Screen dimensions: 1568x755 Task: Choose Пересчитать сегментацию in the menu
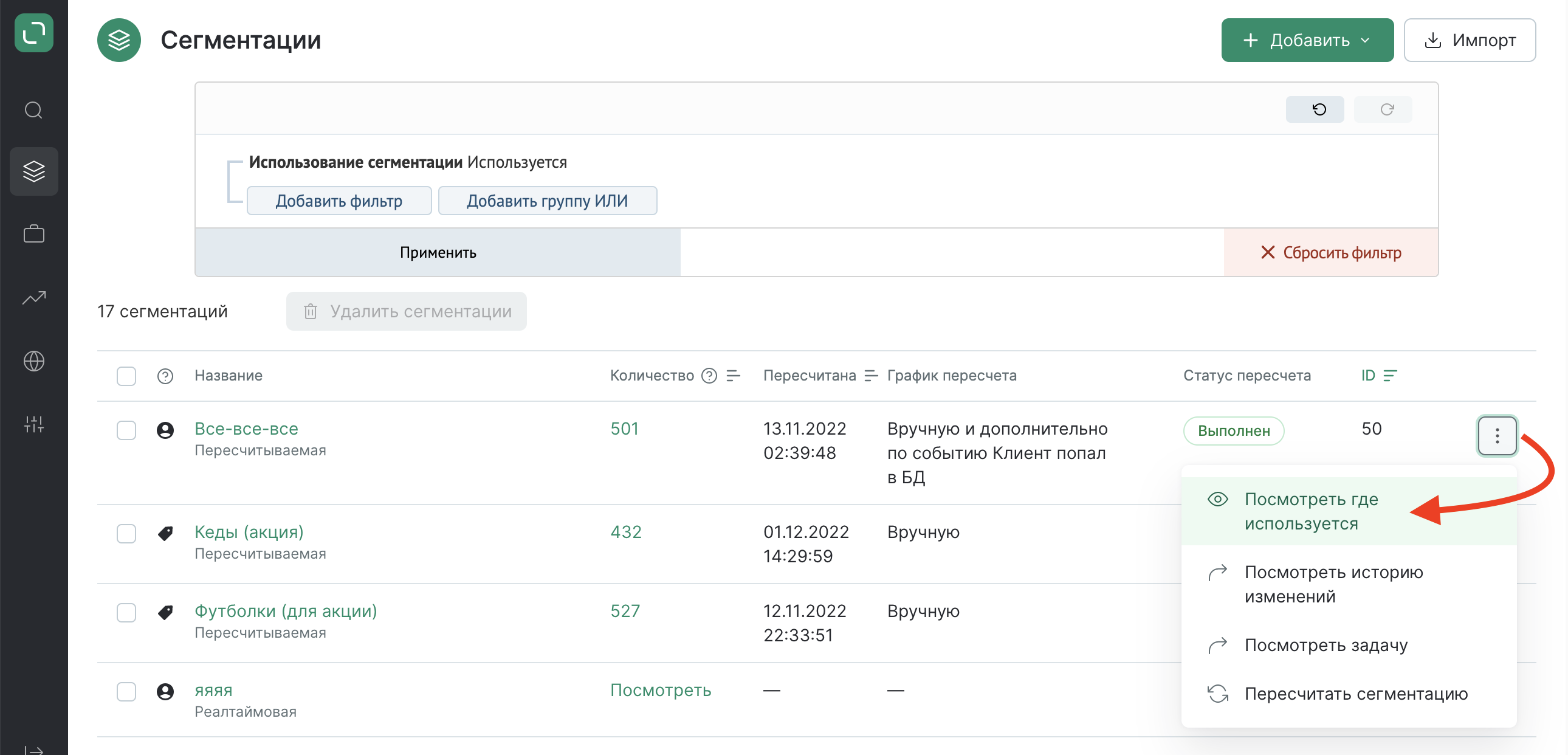(1348, 694)
